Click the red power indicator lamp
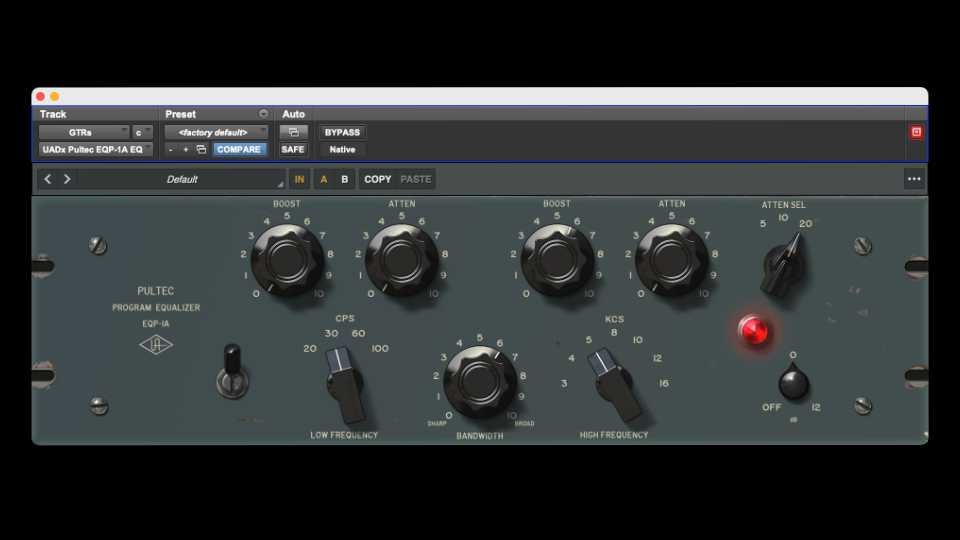 pos(754,330)
